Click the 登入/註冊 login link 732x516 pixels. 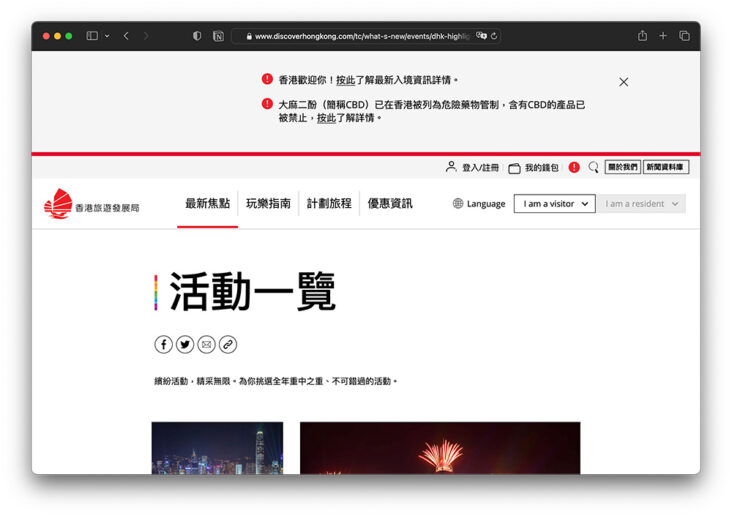point(472,168)
